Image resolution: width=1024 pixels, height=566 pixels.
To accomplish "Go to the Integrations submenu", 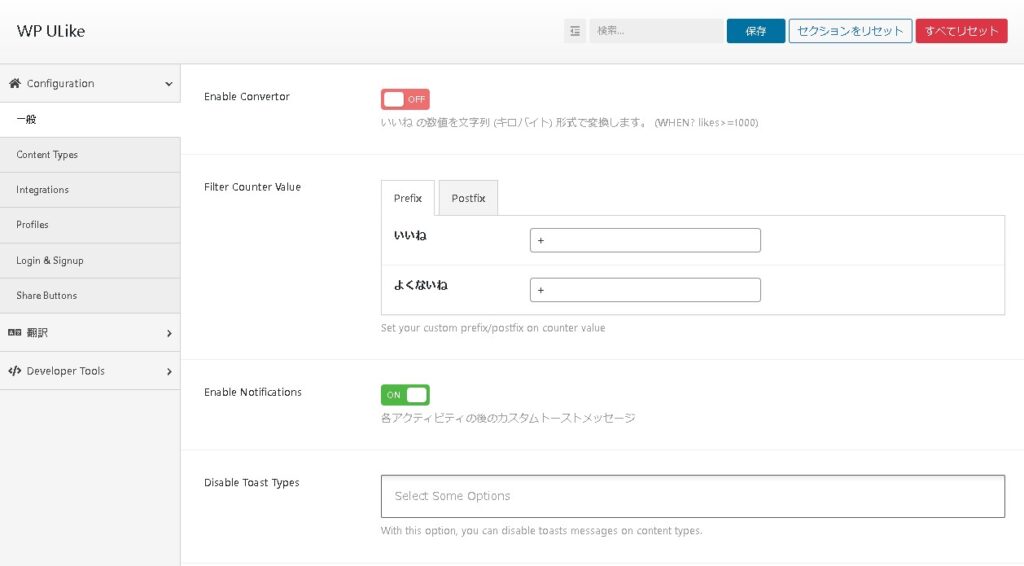I will tap(43, 190).
